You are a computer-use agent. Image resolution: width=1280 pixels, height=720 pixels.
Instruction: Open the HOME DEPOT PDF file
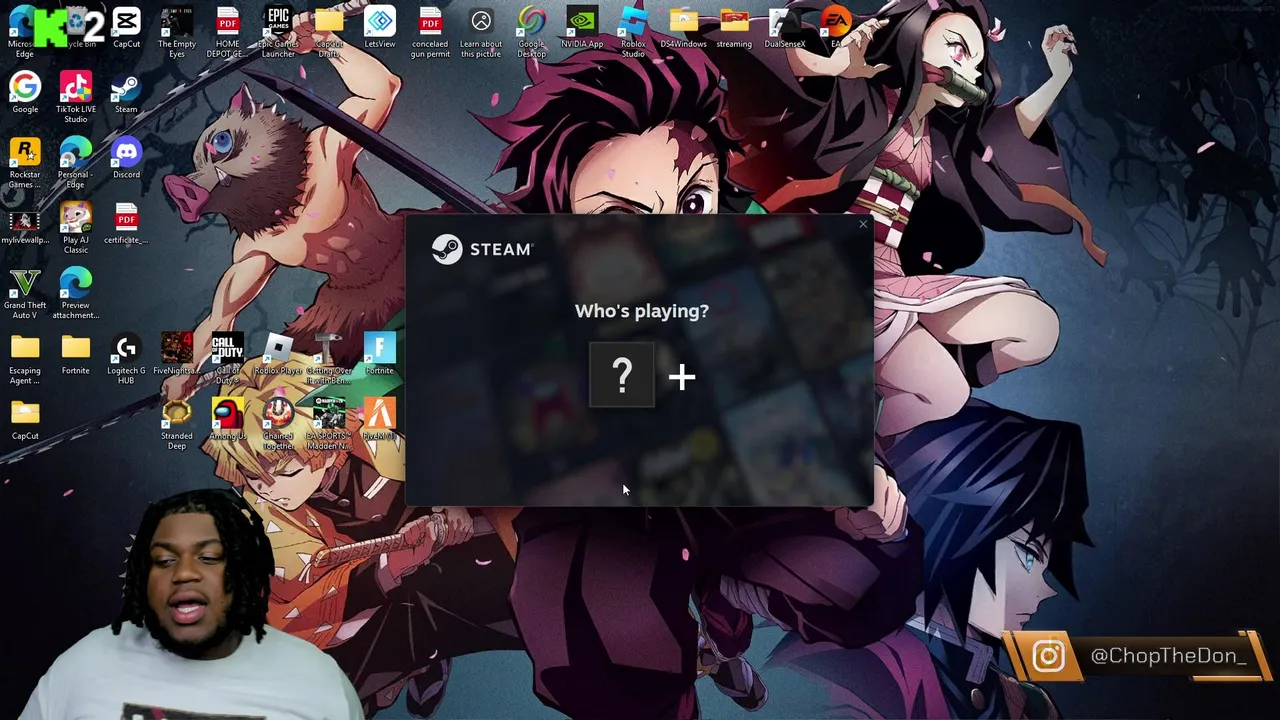pyautogui.click(x=228, y=33)
